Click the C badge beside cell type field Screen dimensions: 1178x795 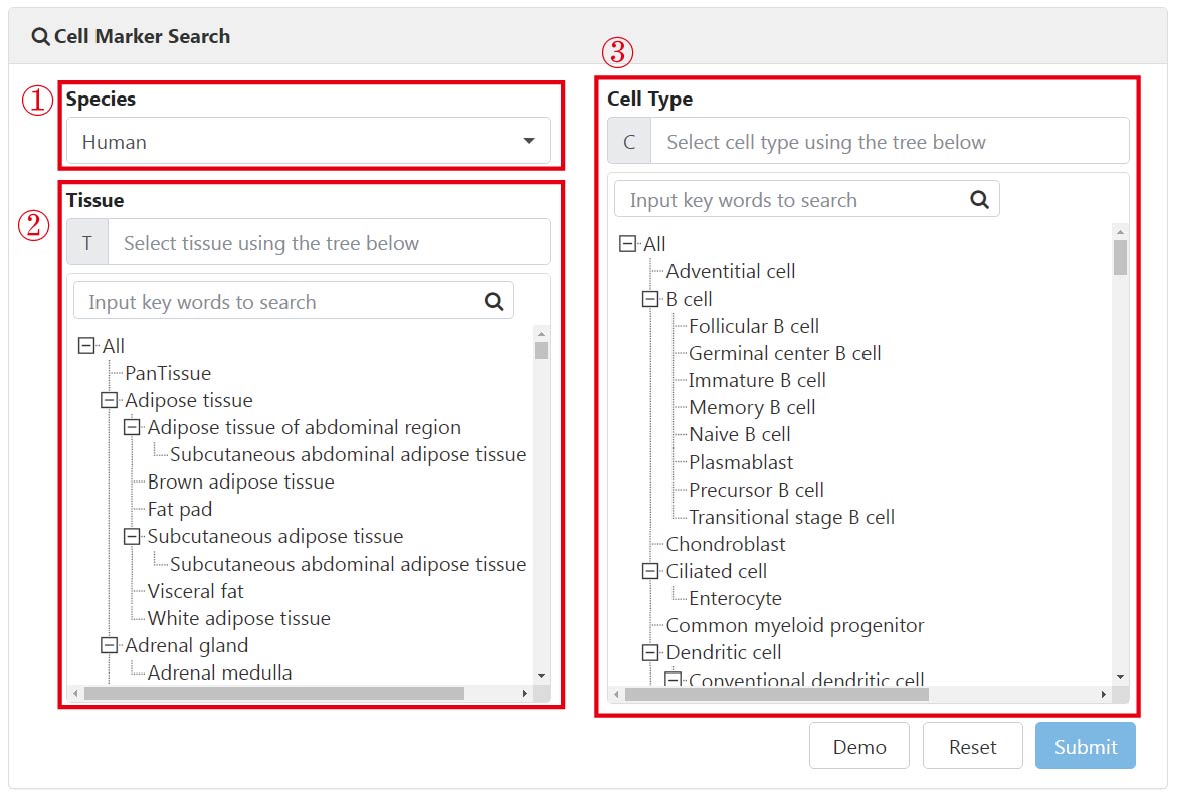(629, 141)
